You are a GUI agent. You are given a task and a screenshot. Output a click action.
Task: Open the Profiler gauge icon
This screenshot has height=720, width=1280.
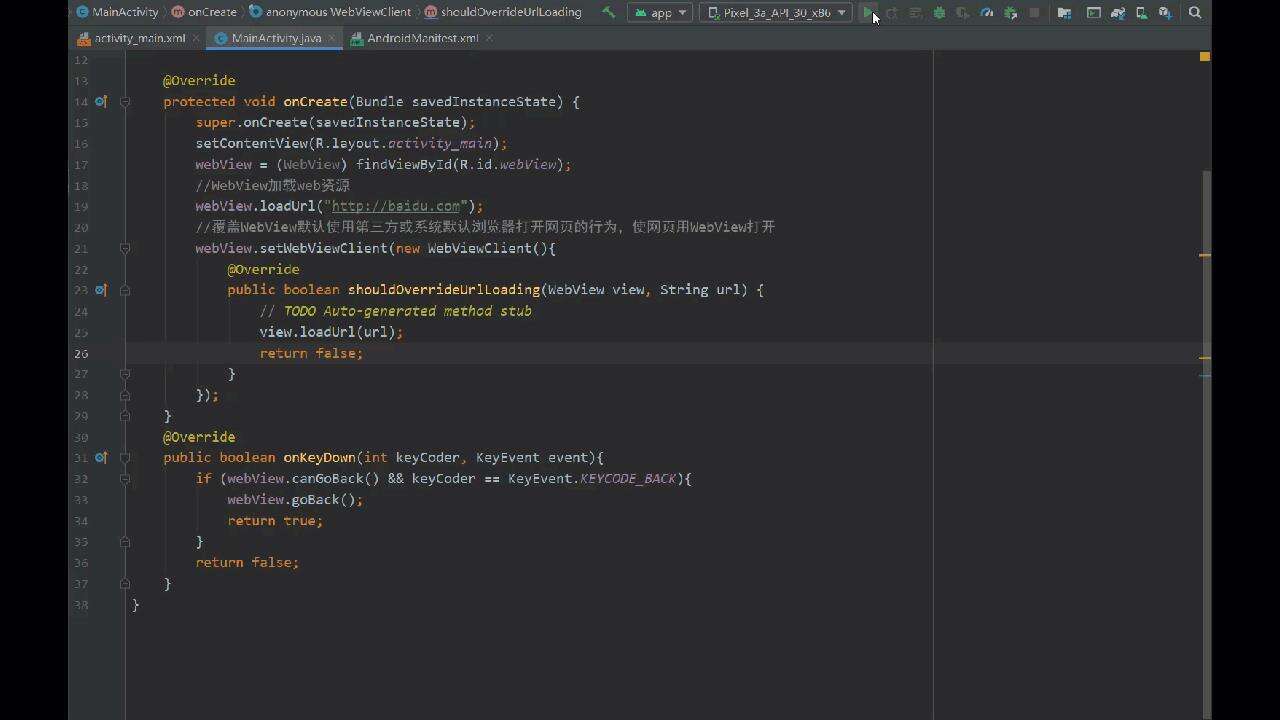[x=987, y=13]
